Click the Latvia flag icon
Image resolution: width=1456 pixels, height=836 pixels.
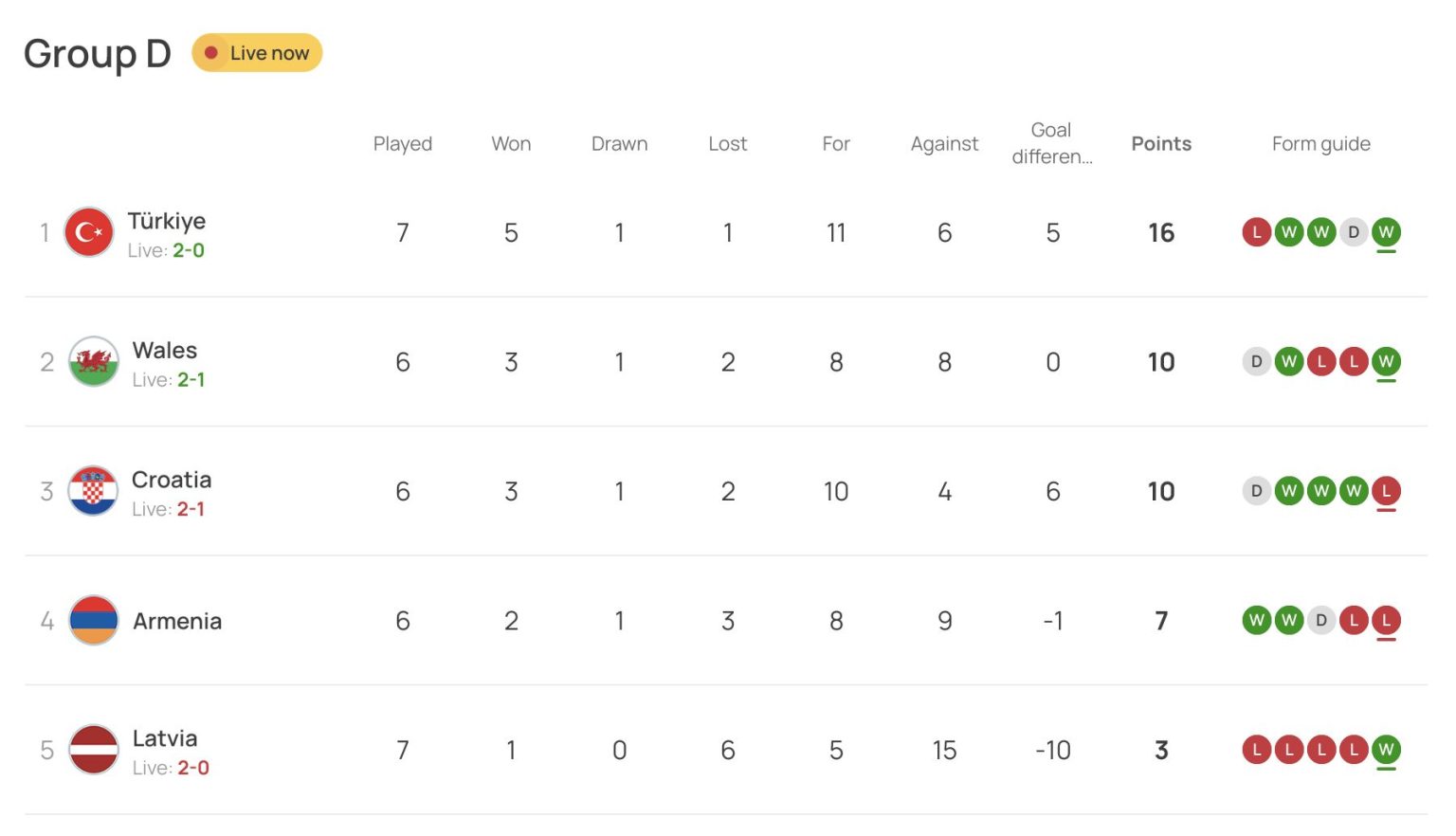coord(94,750)
